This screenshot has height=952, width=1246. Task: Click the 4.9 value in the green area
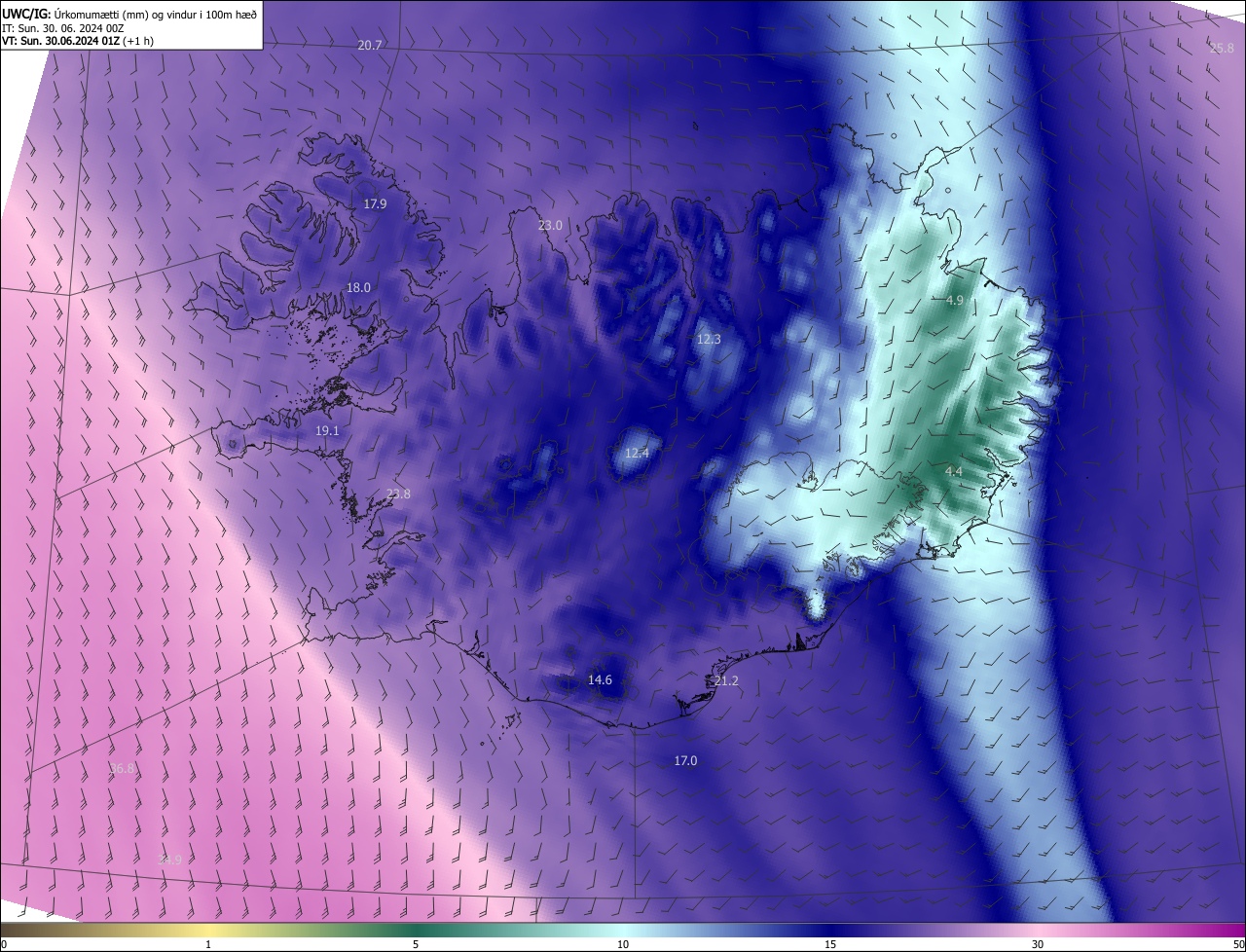pyautogui.click(x=954, y=301)
